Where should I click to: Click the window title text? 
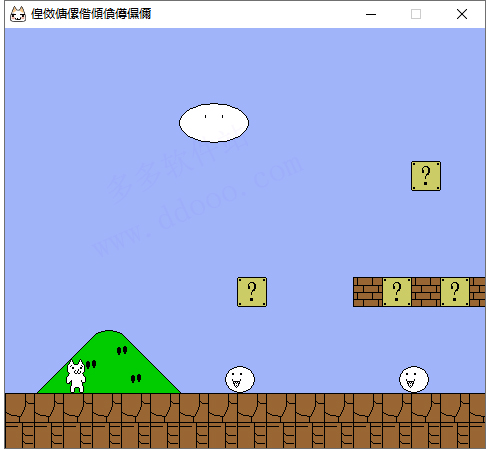[x=91, y=14]
